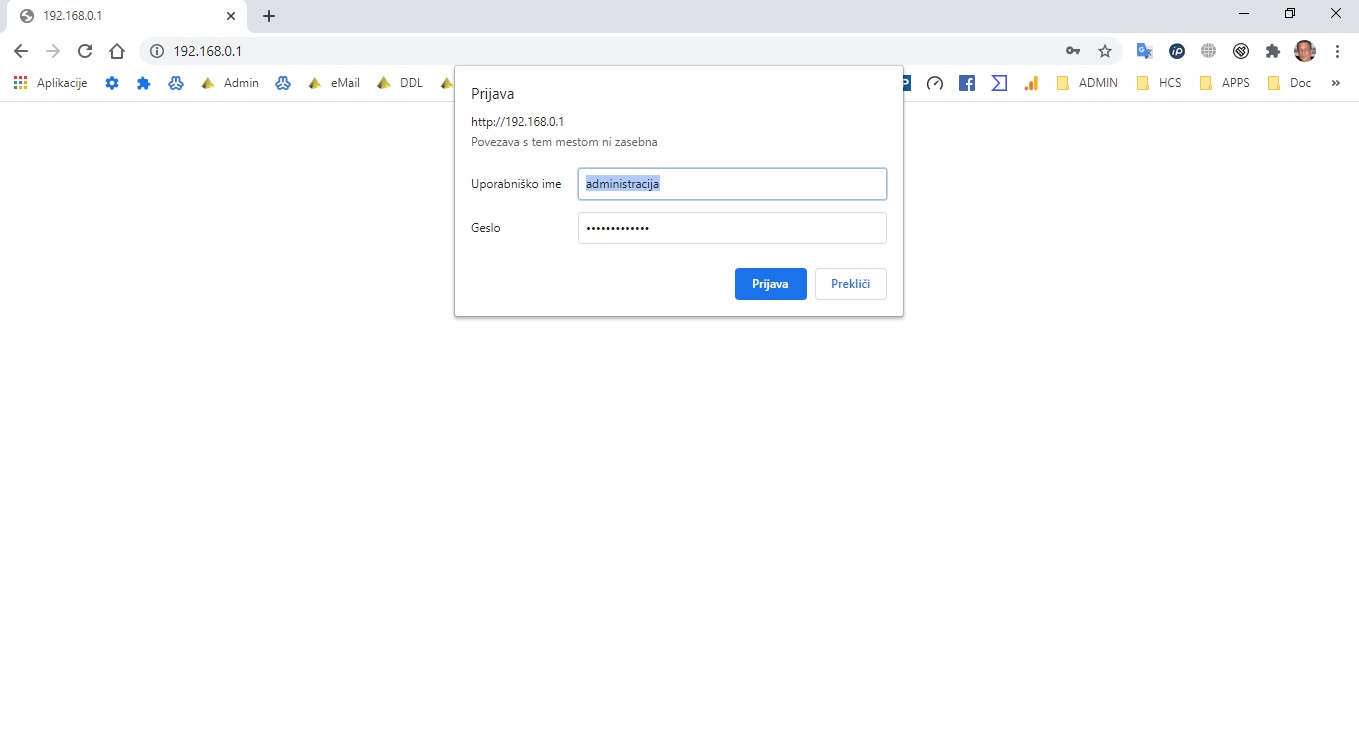Open a new tab
This screenshot has height=735, width=1359.
(x=269, y=16)
